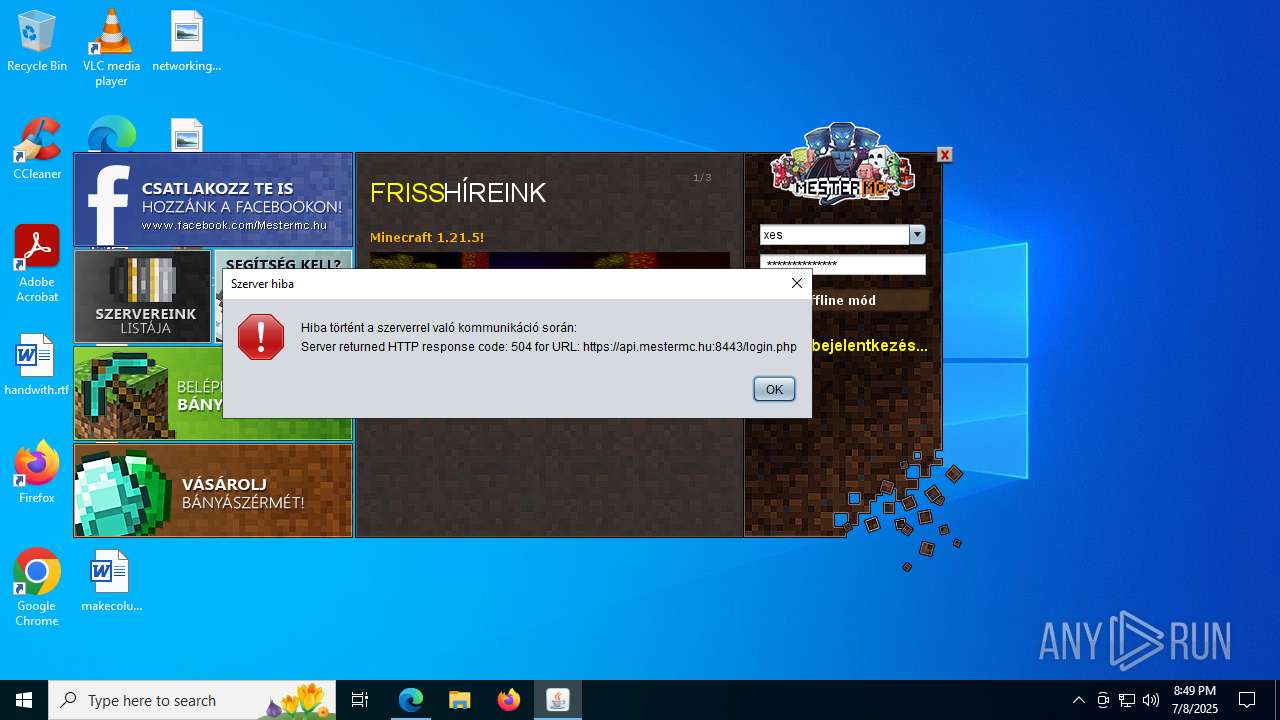Open the volume tray icon

coord(1151,700)
